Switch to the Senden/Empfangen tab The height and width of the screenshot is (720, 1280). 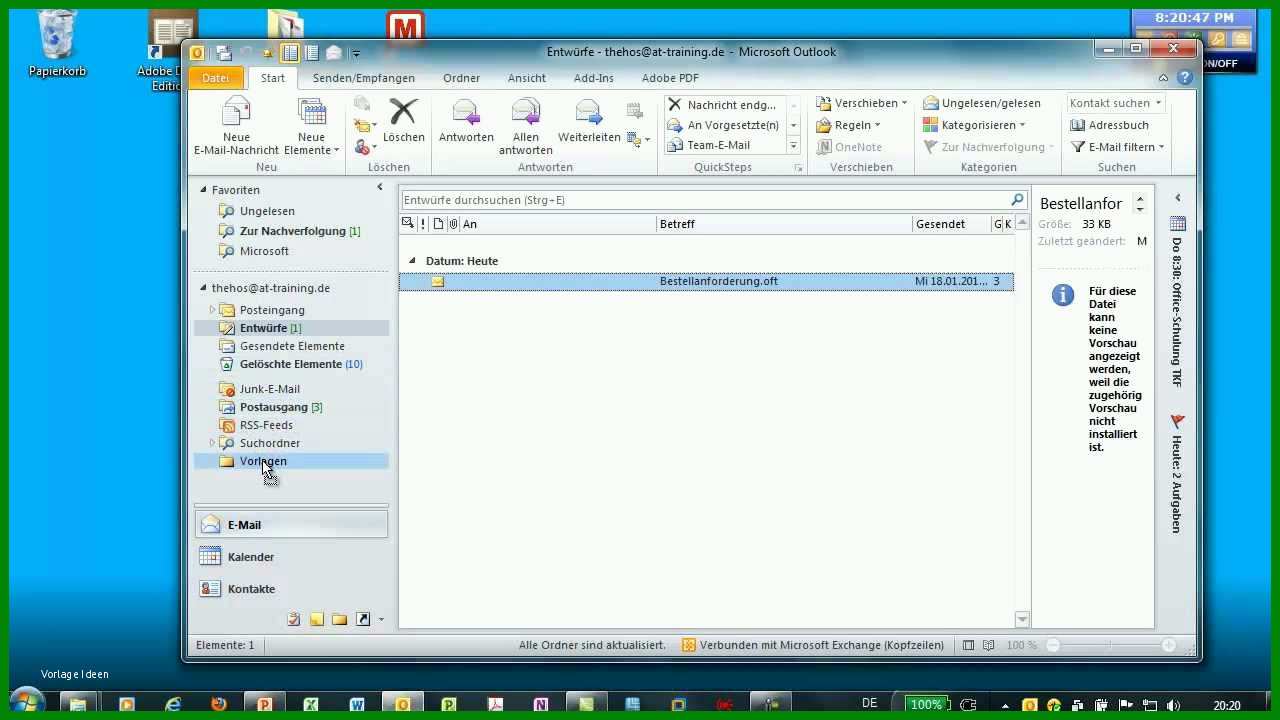[x=364, y=78]
